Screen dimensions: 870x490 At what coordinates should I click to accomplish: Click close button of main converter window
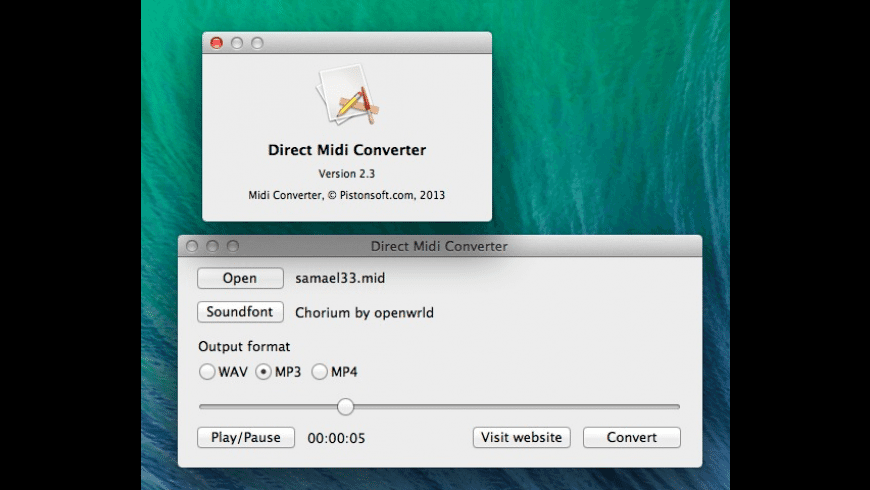[x=192, y=246]
